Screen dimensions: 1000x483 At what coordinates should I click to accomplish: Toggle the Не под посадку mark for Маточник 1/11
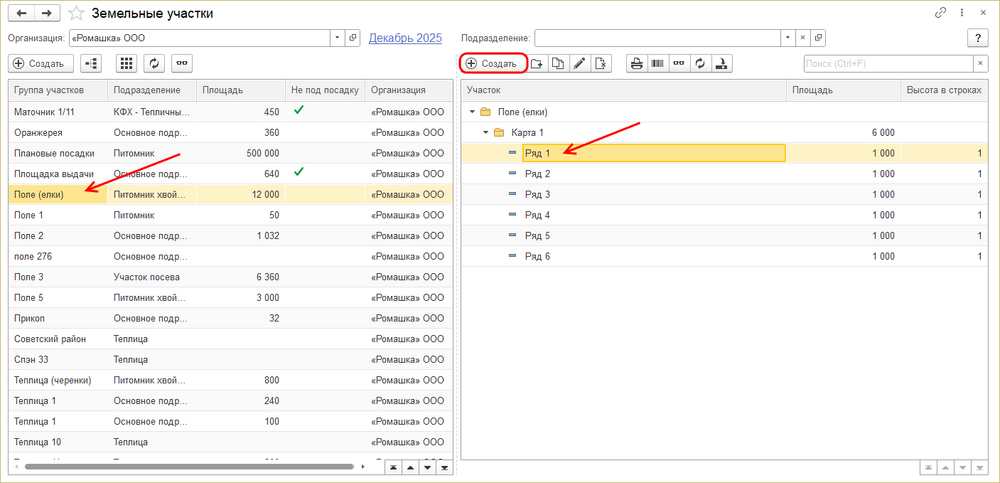coord(298,111)
